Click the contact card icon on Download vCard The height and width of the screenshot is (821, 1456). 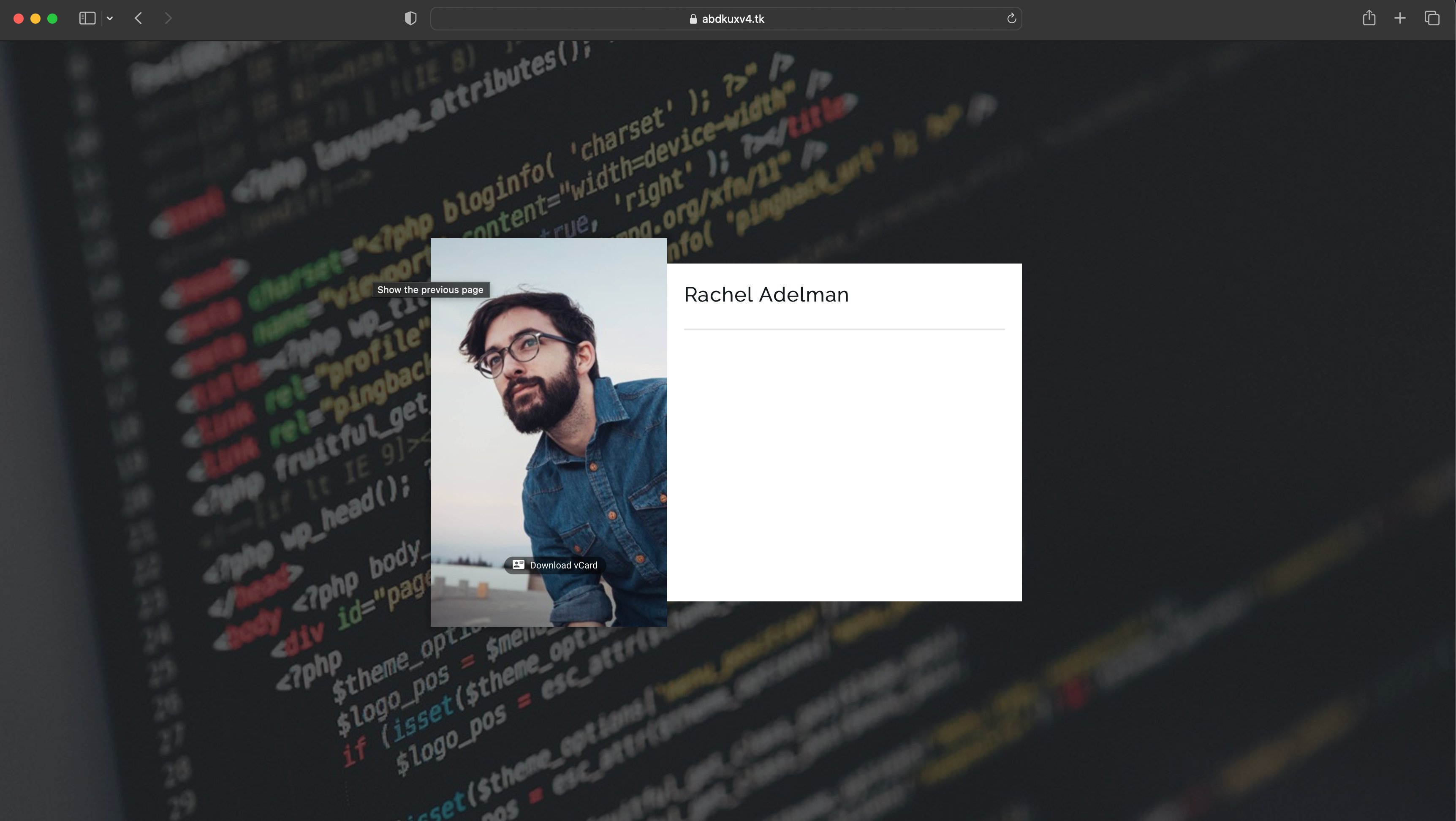[x=518, y=564]
